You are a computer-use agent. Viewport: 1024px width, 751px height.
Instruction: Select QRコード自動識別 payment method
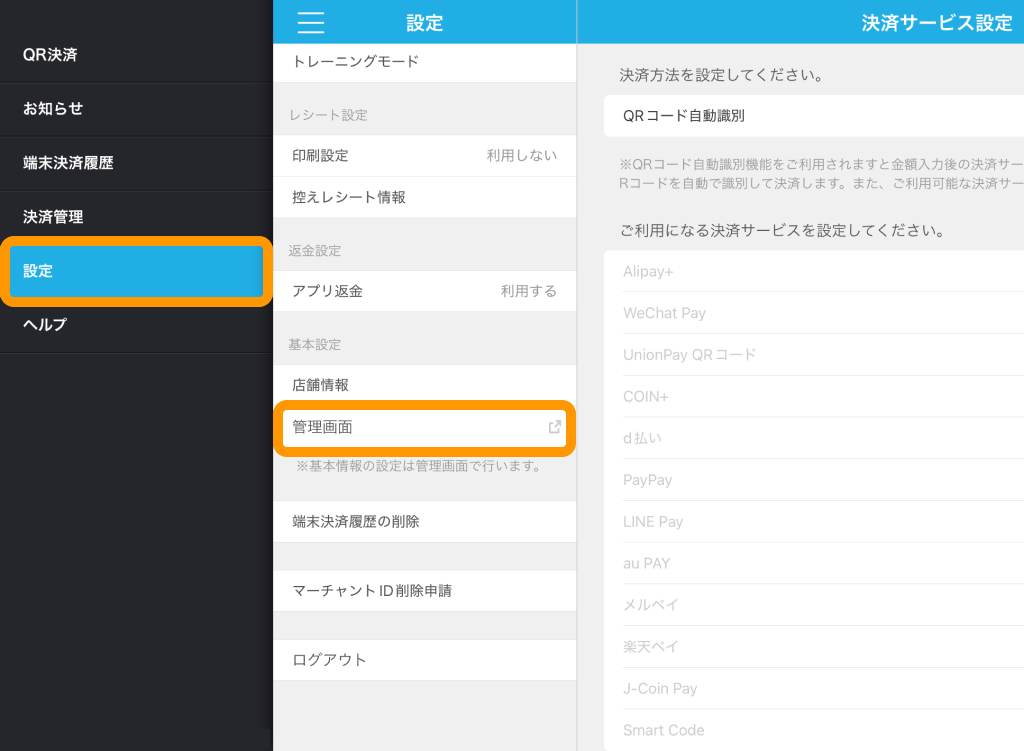pos(812,116)
